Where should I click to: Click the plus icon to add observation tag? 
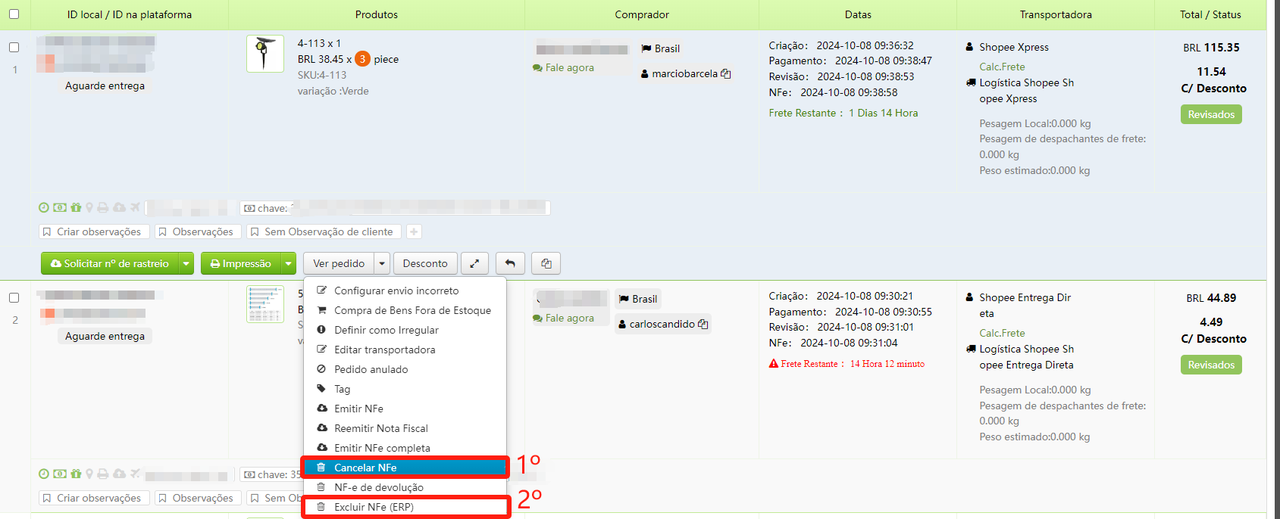point(414,232)
